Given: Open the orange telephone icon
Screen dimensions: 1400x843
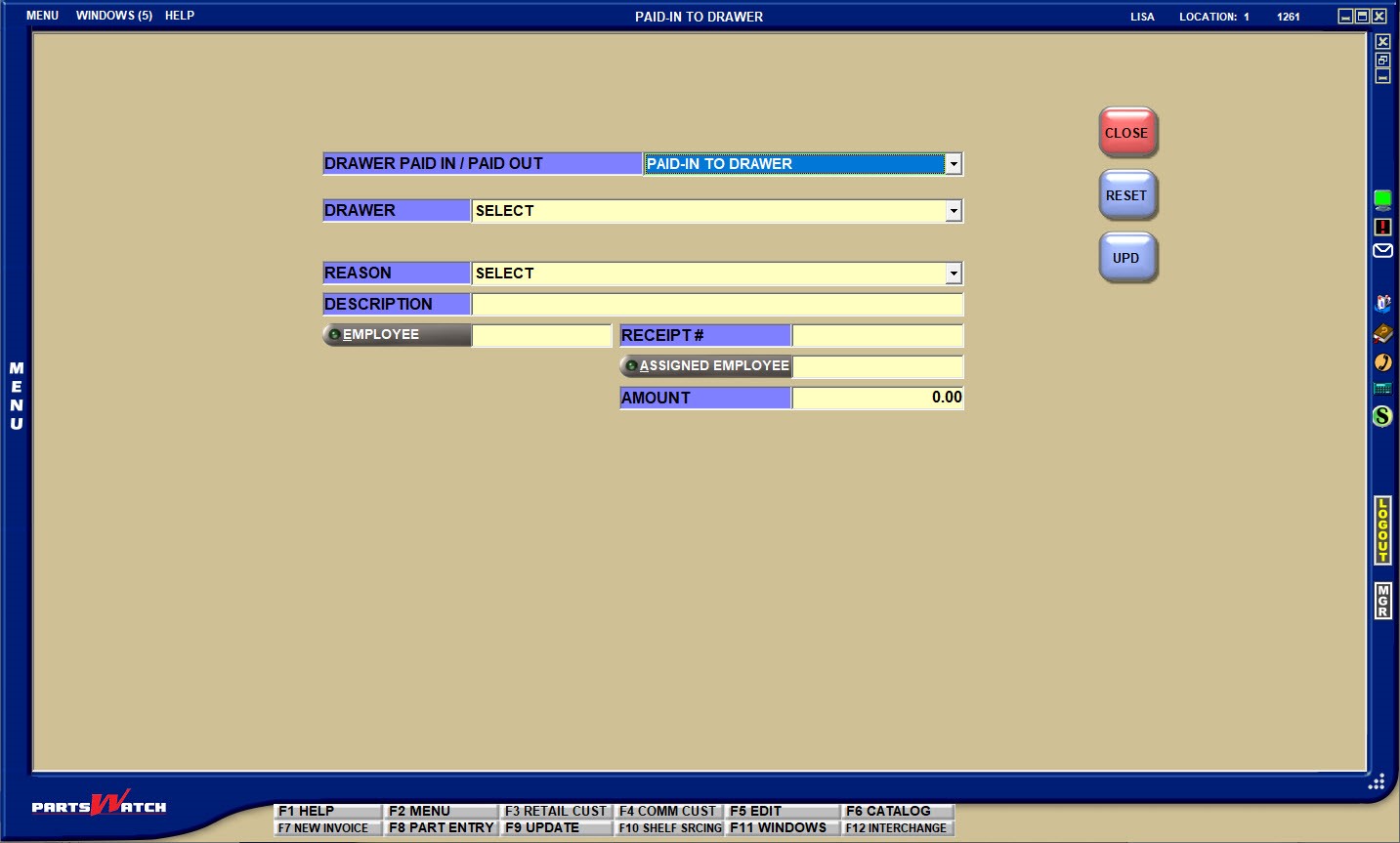Looking at the screenshot, I should [1382, 362].
